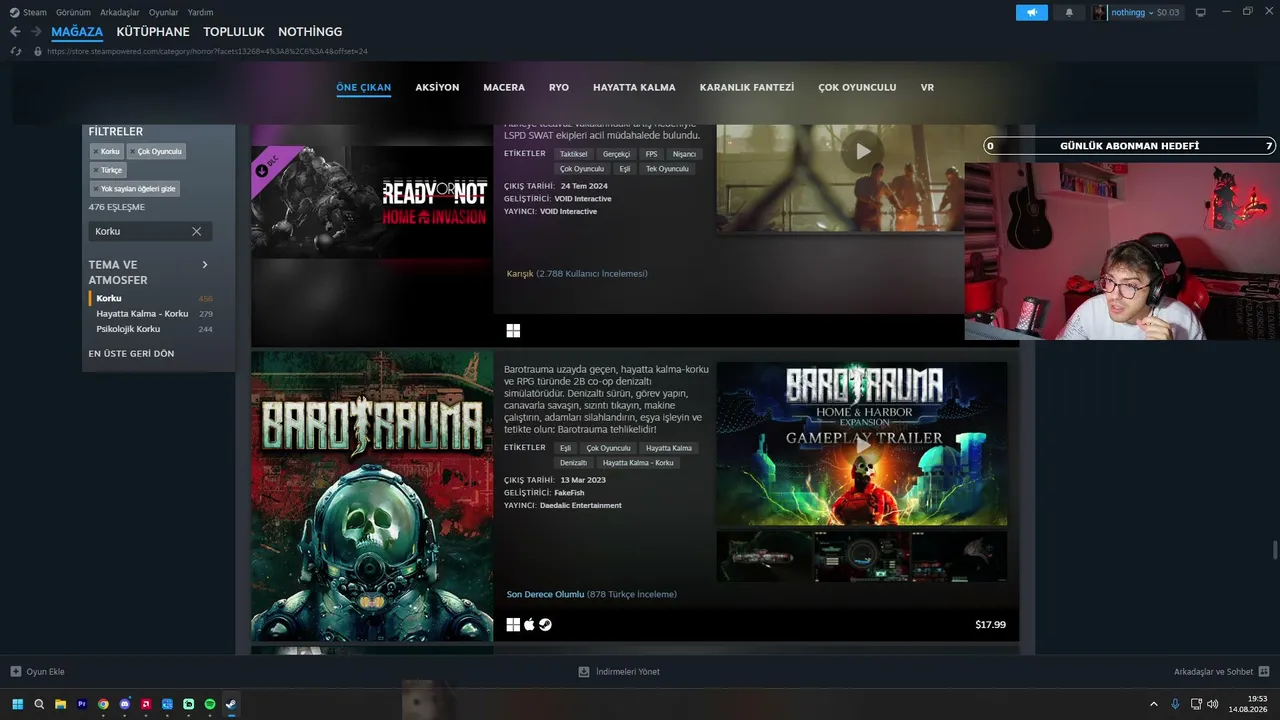Select the AKSİYON category tab
The image size is (1280, 720).
pyautogui.click(x=437, y=87)
